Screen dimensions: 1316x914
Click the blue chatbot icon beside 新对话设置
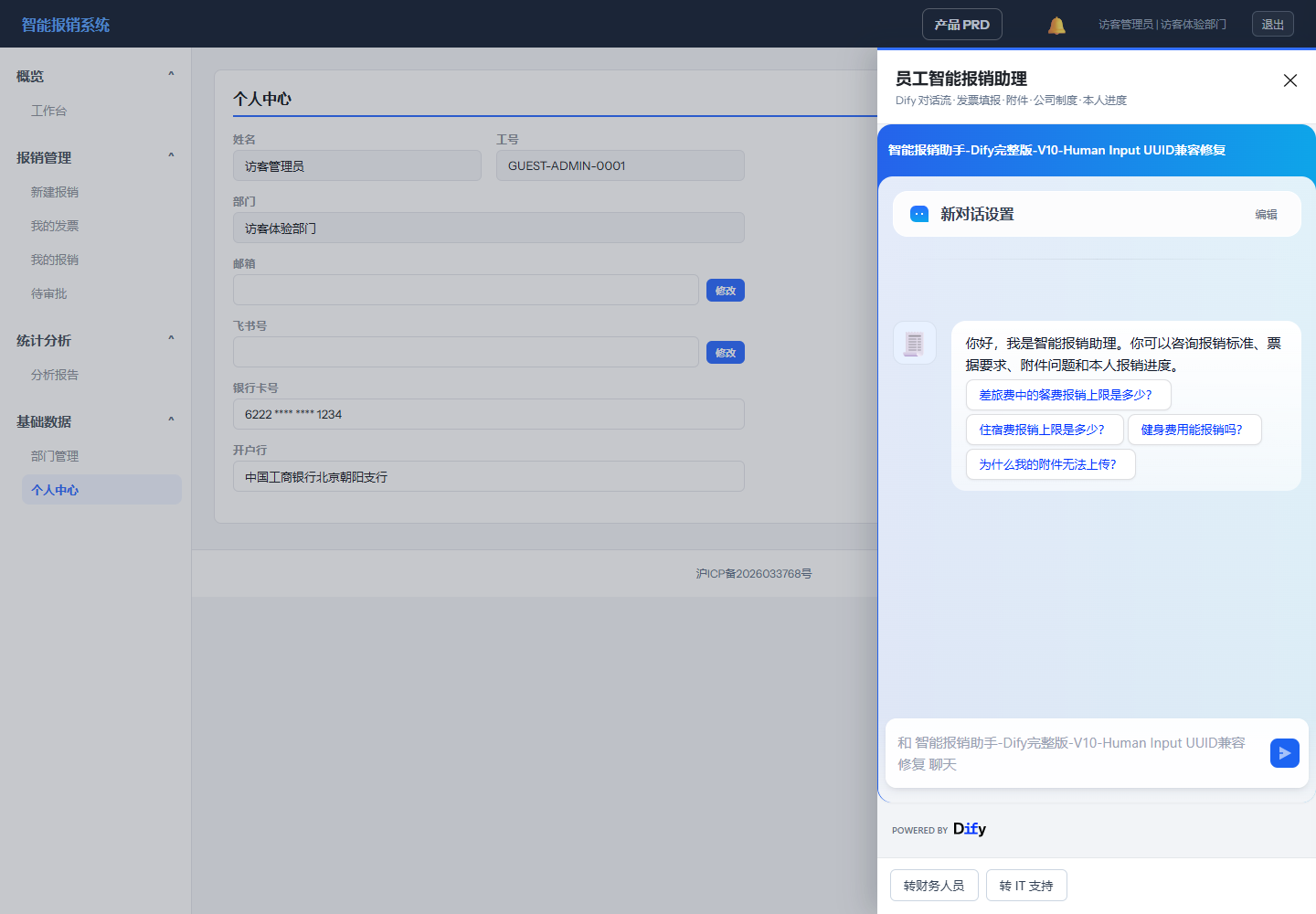[x=919, y=214]
